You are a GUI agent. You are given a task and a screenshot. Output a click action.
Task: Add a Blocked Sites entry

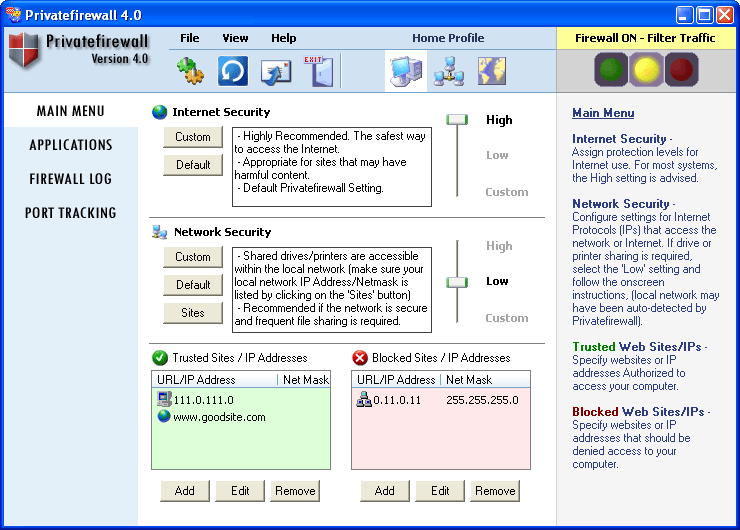point(385,491)
